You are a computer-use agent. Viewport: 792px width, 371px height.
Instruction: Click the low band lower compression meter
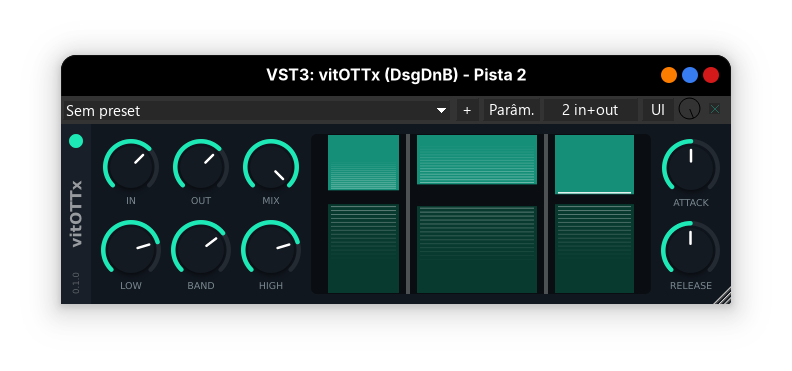coord(363,248)
